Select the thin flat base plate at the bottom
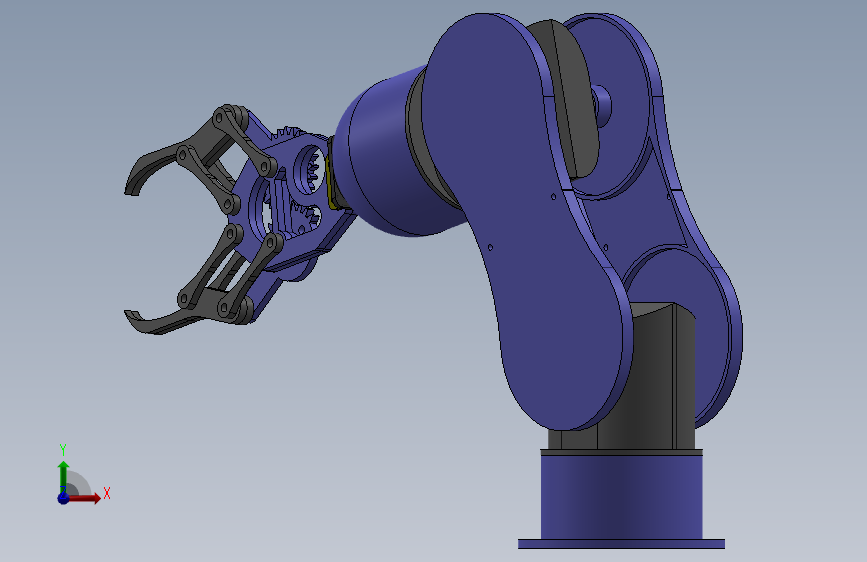This screenshot has width=867, height=562. coord(621,544)
